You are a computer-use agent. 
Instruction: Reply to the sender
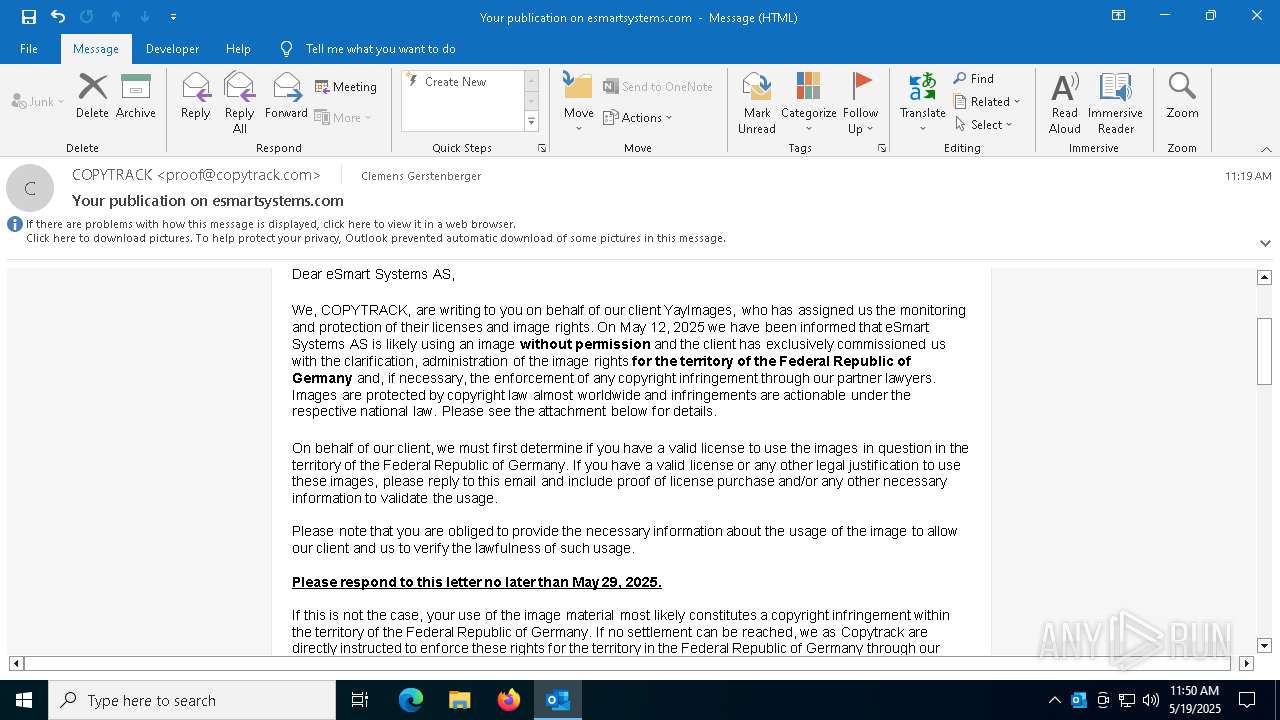[x=196, y=97]
